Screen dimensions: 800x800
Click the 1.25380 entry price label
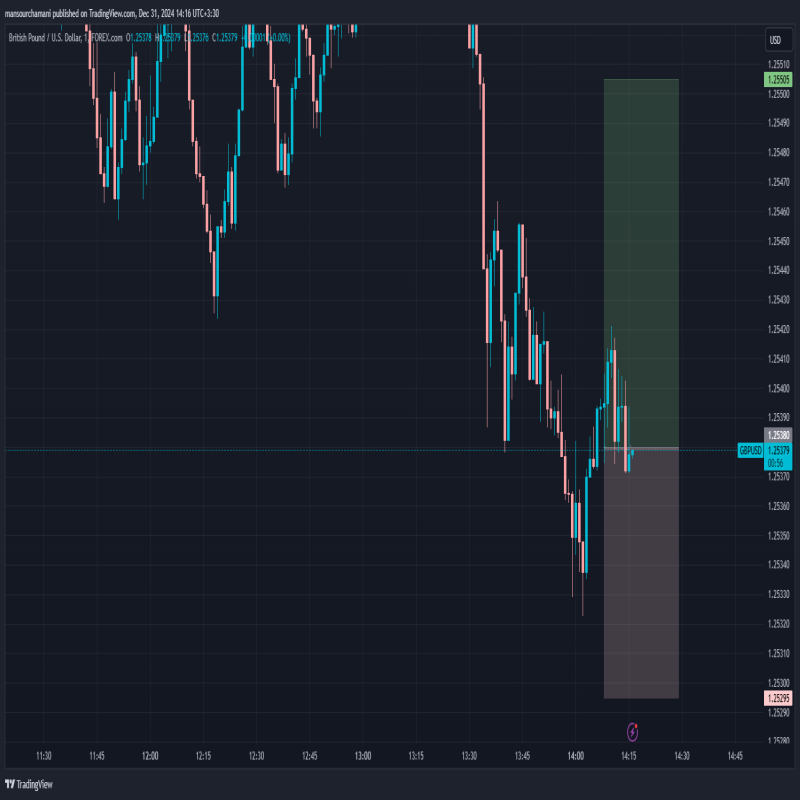tap(778, 436)
